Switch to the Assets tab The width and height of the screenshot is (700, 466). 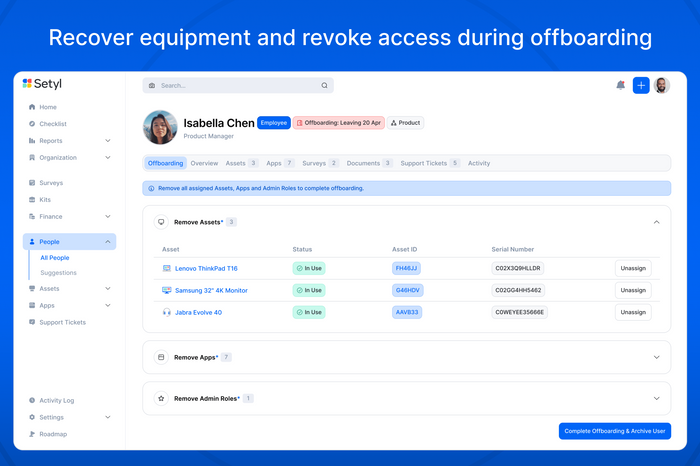coord(242,163)
